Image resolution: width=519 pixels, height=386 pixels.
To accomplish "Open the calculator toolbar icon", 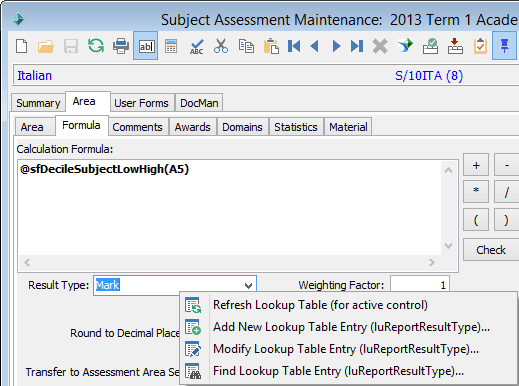I will point(171,46).
